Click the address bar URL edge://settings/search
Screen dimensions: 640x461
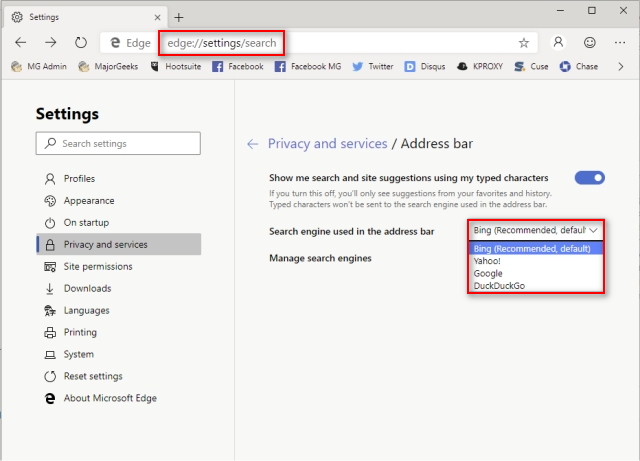click(222, 43)
